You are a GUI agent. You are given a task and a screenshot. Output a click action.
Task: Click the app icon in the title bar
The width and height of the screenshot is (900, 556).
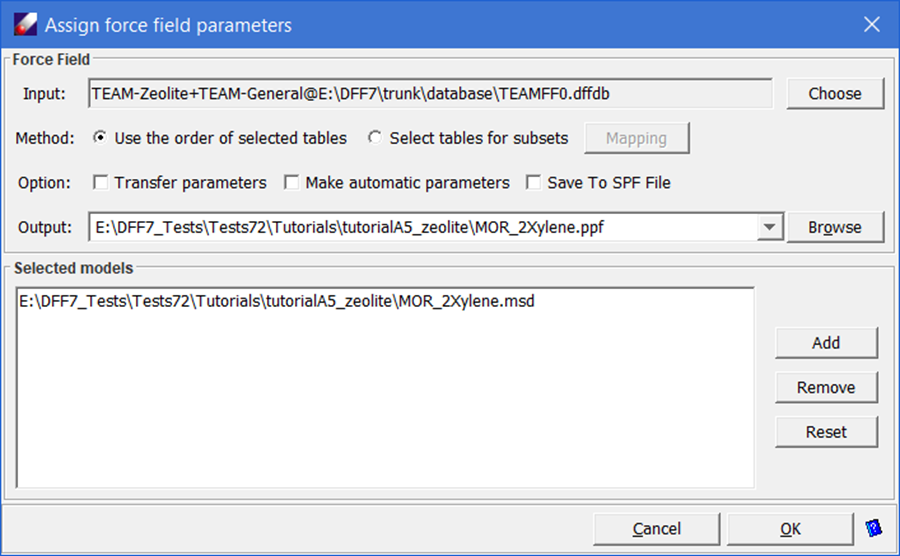(25, 25)
